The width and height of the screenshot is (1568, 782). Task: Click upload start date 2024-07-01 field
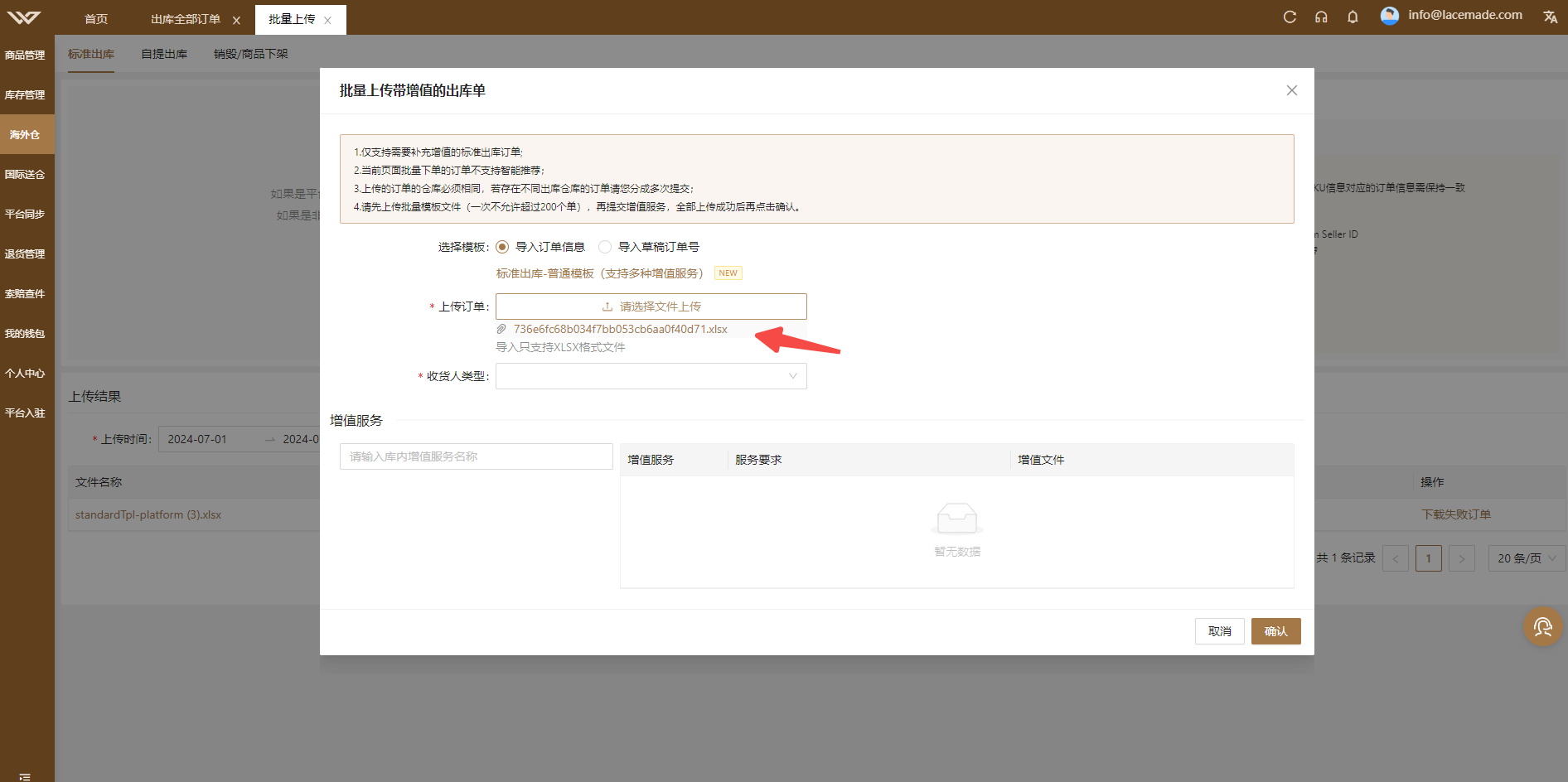tap(197, 439)
